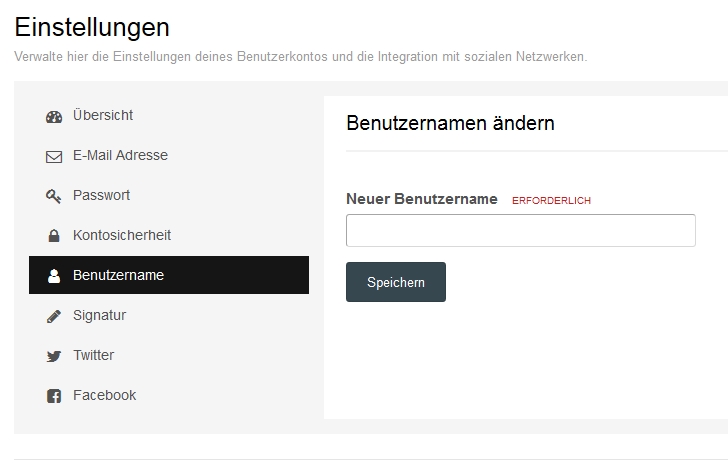Open the Passwort section

pos(101,195)
